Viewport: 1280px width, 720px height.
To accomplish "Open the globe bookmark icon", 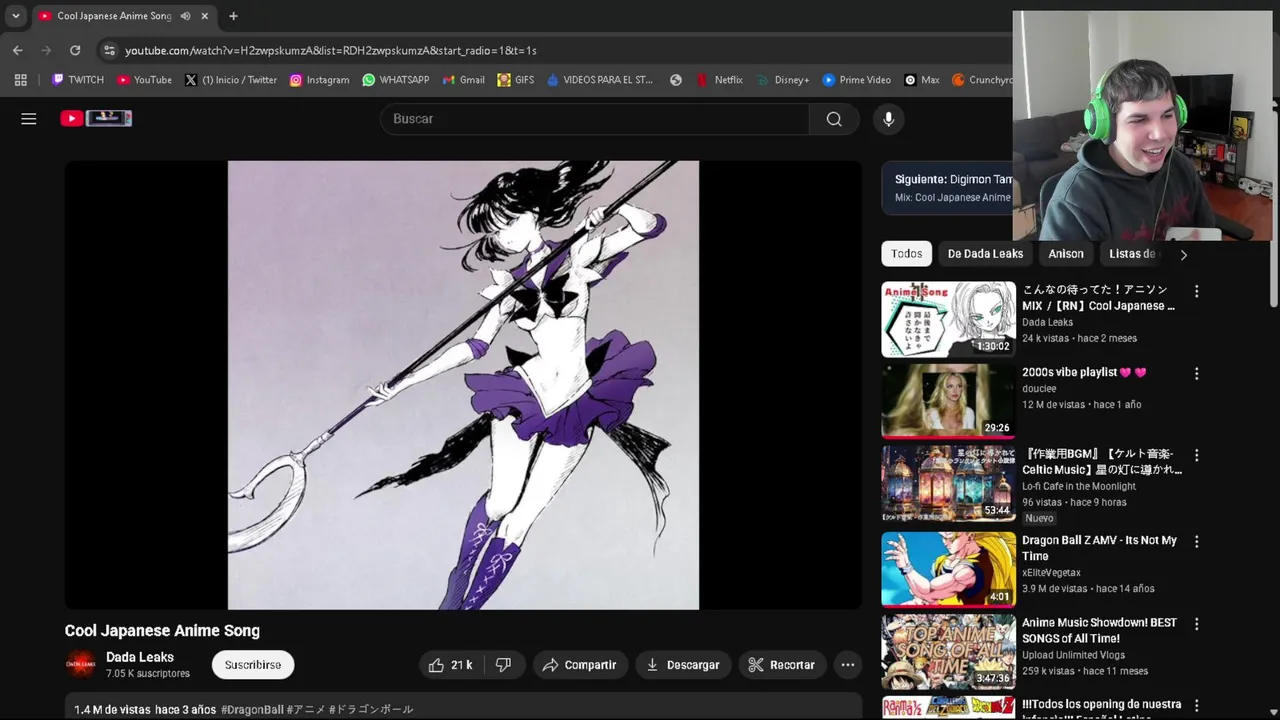I will 676,80.
